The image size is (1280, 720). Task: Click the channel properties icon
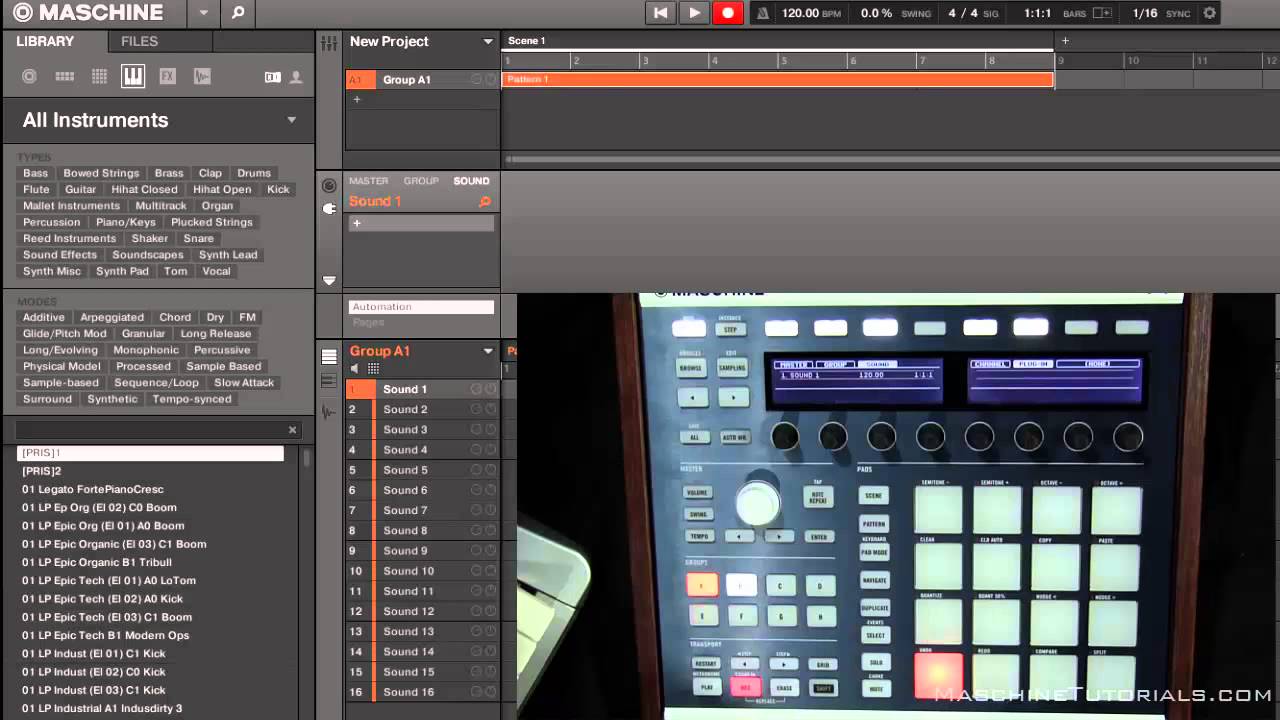[x=329, y=186]
